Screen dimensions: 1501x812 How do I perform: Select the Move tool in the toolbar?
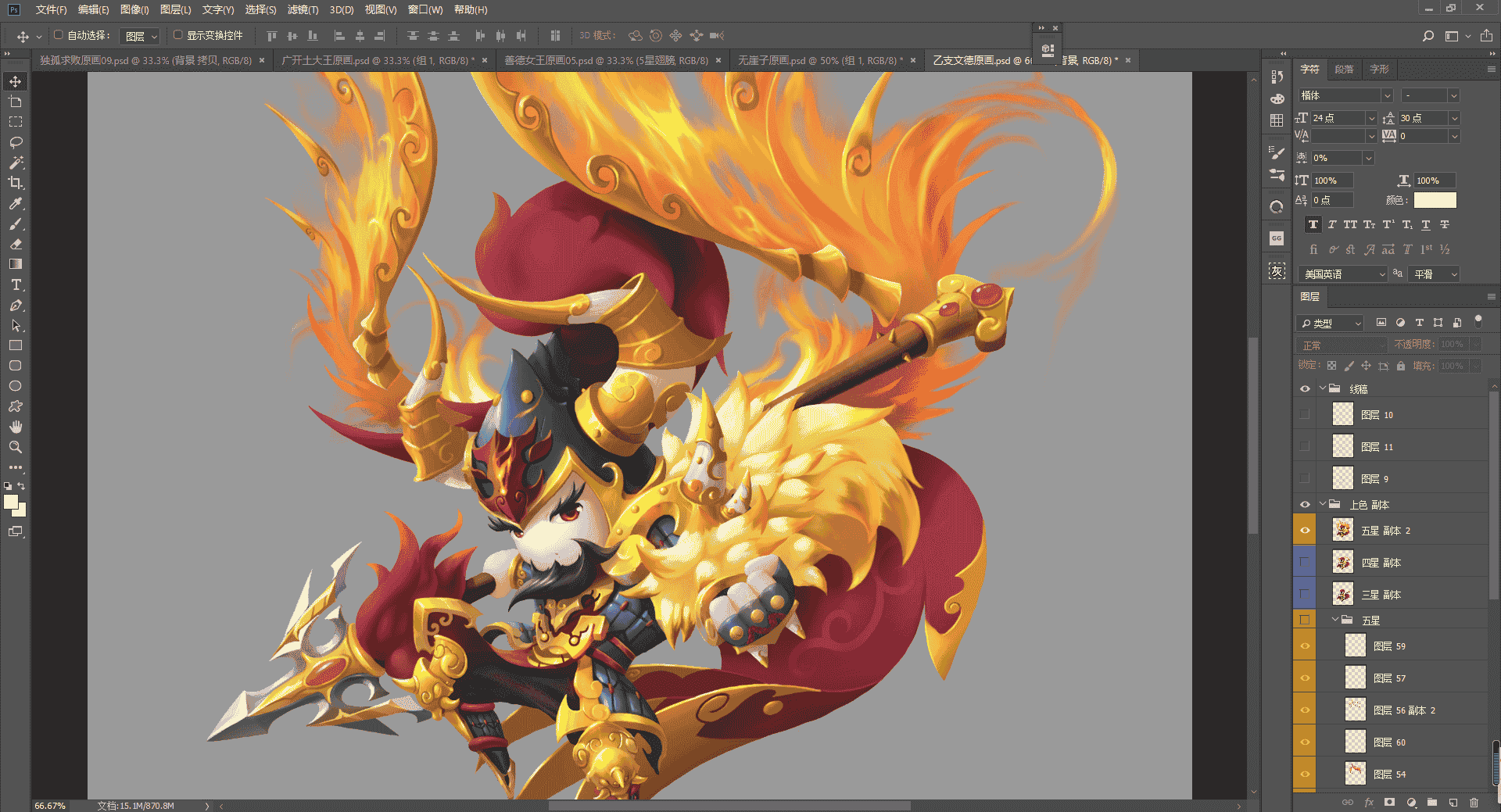15,81
